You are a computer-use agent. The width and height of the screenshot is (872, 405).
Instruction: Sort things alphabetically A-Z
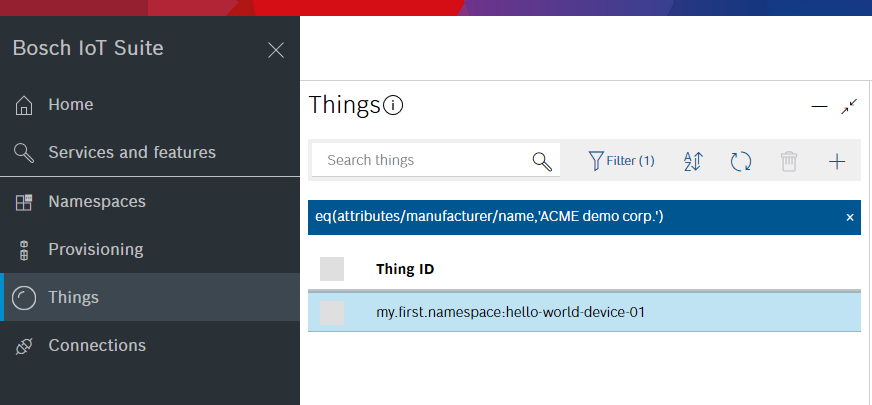click(693, 161)
